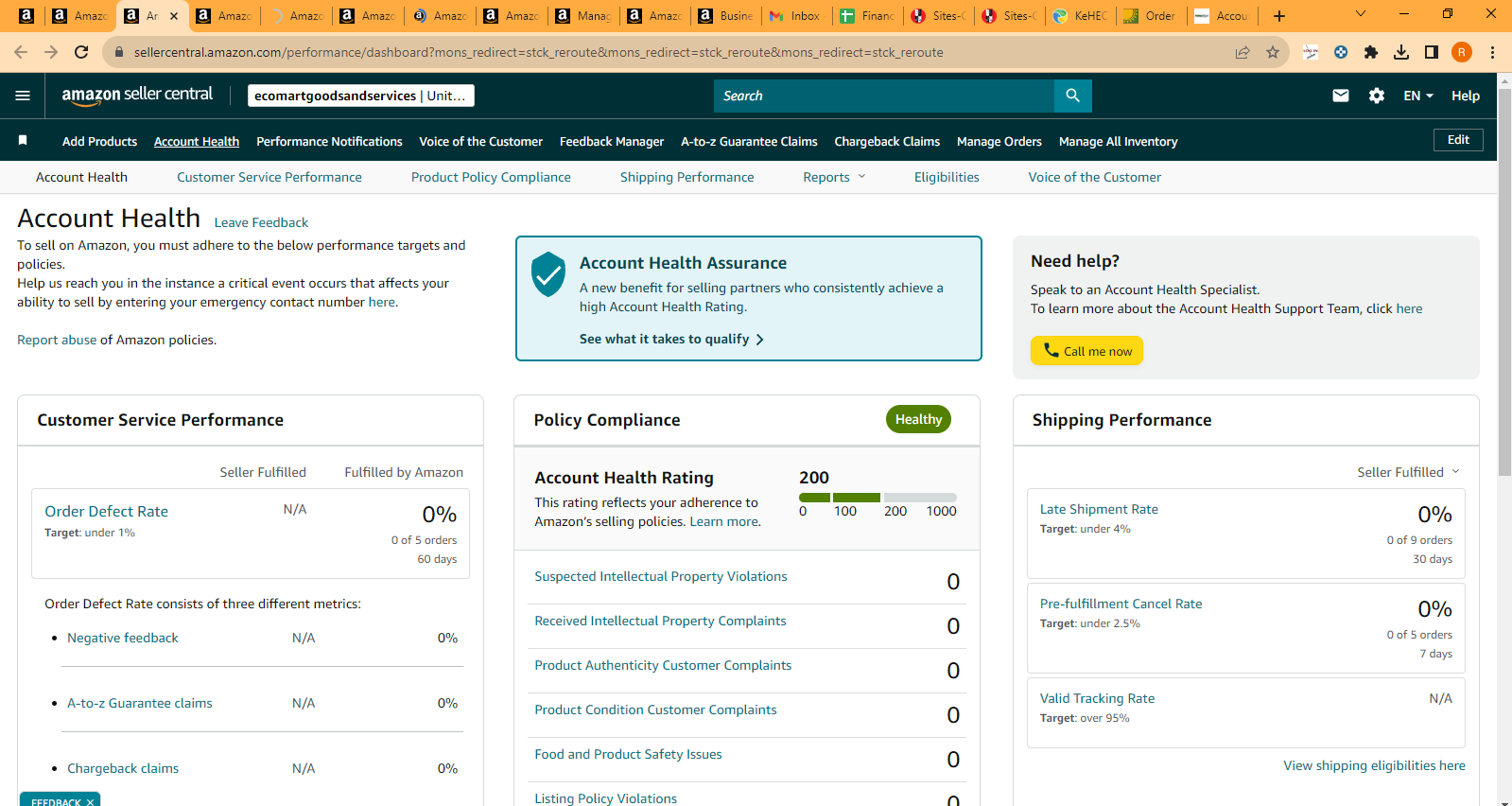Bookmark this page with star icon
The image size is (1512, 806).
pyautogui.click(x=1273, y=52)
